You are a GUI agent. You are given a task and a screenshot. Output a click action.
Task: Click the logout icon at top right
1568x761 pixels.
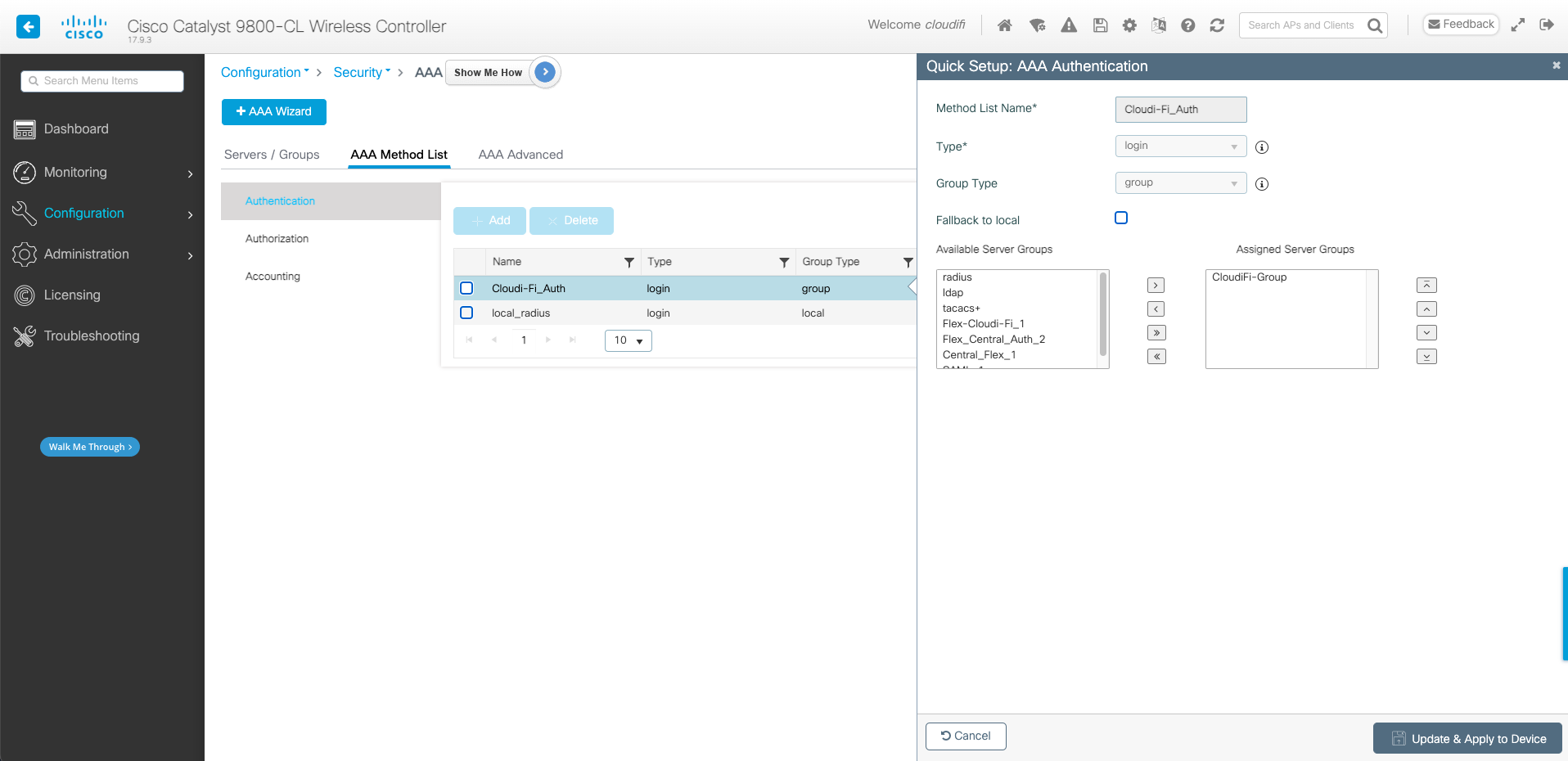click(x=1546, y=25)
